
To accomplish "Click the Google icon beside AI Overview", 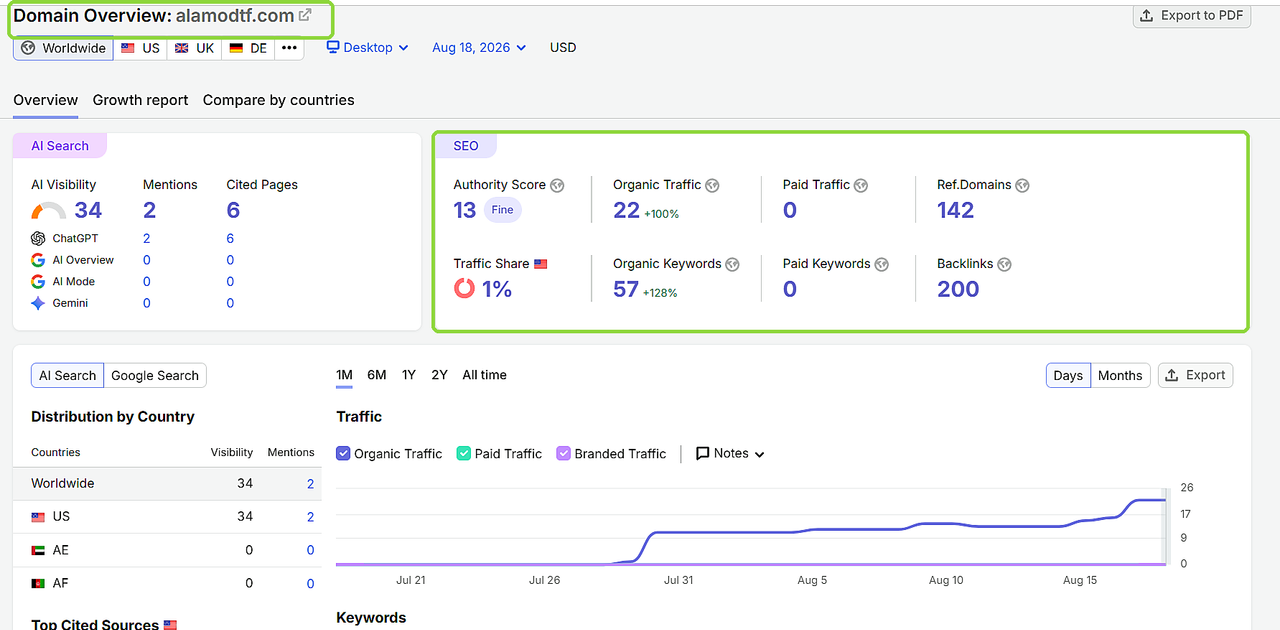I will coord(38,260).
